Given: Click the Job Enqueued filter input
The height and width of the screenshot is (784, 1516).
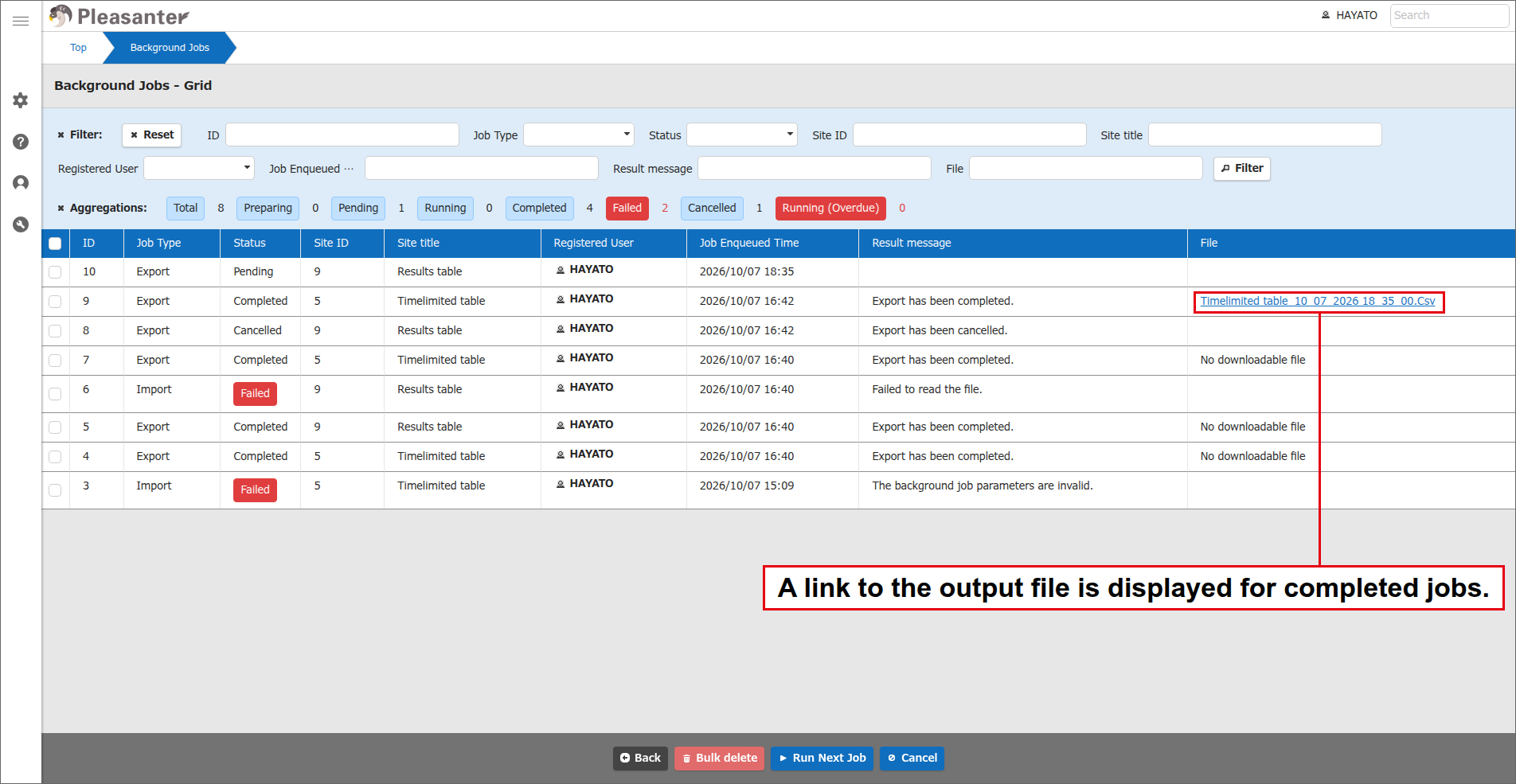Looking at the screenshot, I should coord(482,168).
